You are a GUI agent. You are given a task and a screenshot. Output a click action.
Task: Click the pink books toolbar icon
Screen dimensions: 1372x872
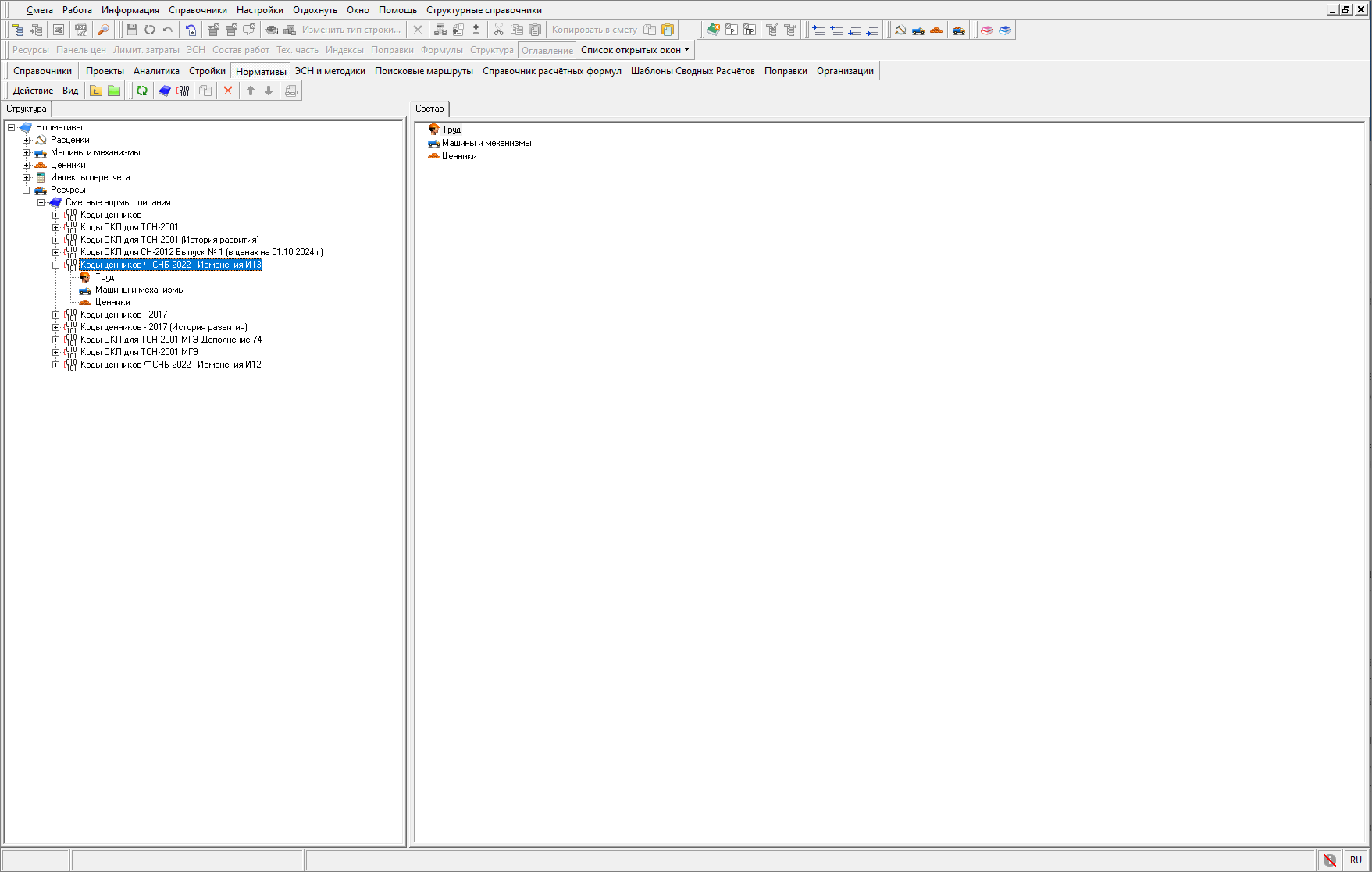(987, 30)
